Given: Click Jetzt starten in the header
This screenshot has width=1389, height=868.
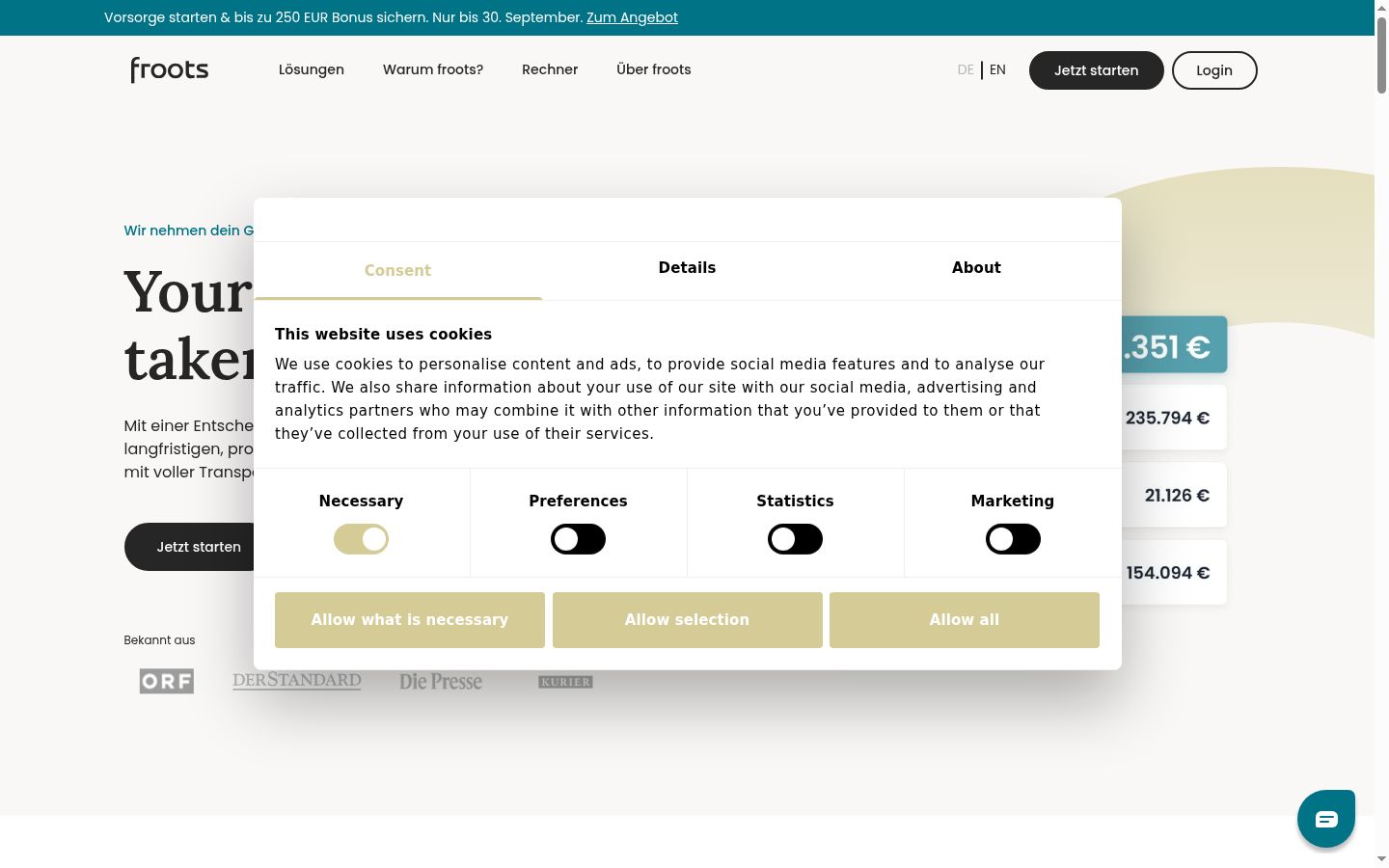Looking at the screenshot, I should click(1097, 70).
